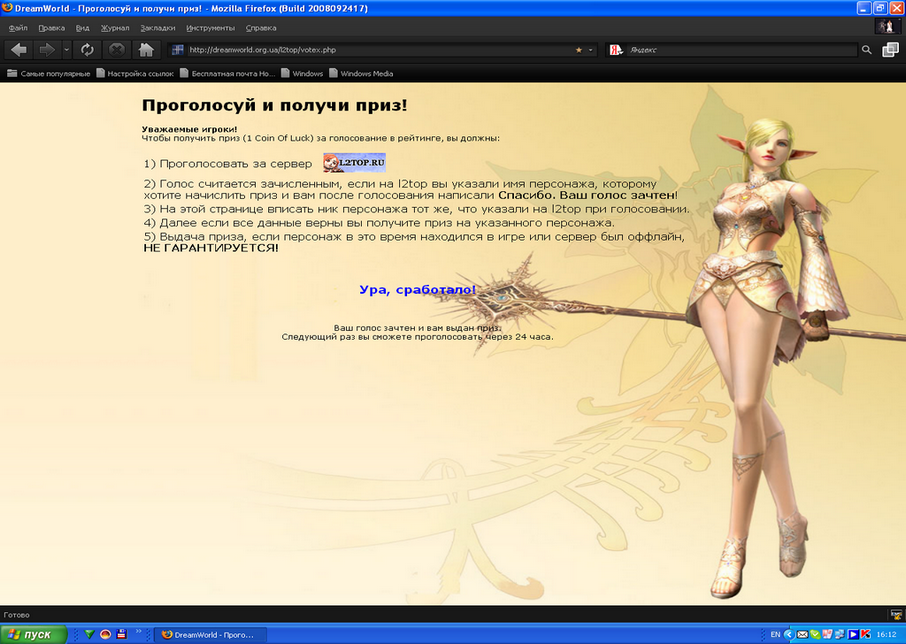Click the Спасибо. Ваш голос зачтен text

(x=586, y=195)
